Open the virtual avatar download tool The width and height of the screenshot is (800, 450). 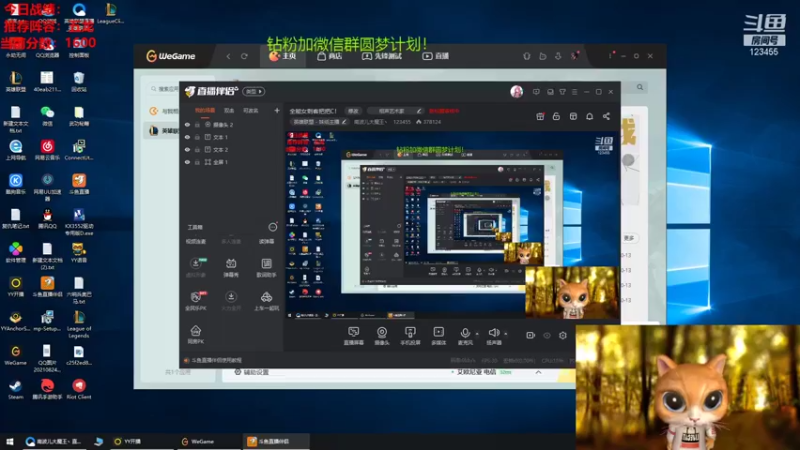(x=195, y=267)
